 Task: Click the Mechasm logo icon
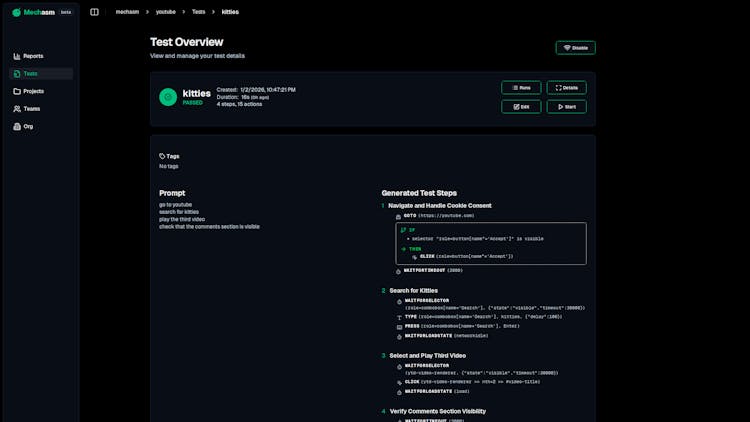coord(16,12)
